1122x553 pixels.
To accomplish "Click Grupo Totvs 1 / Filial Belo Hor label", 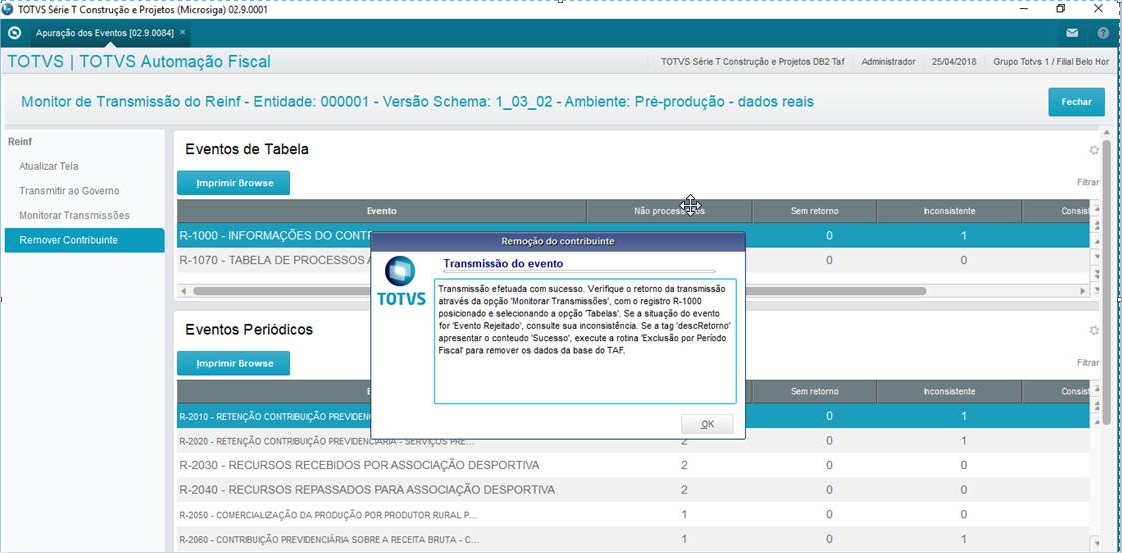I will point(1051,62).
